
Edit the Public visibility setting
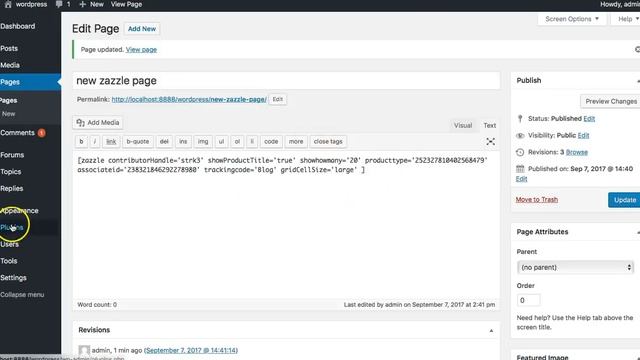tap(583, 136)
